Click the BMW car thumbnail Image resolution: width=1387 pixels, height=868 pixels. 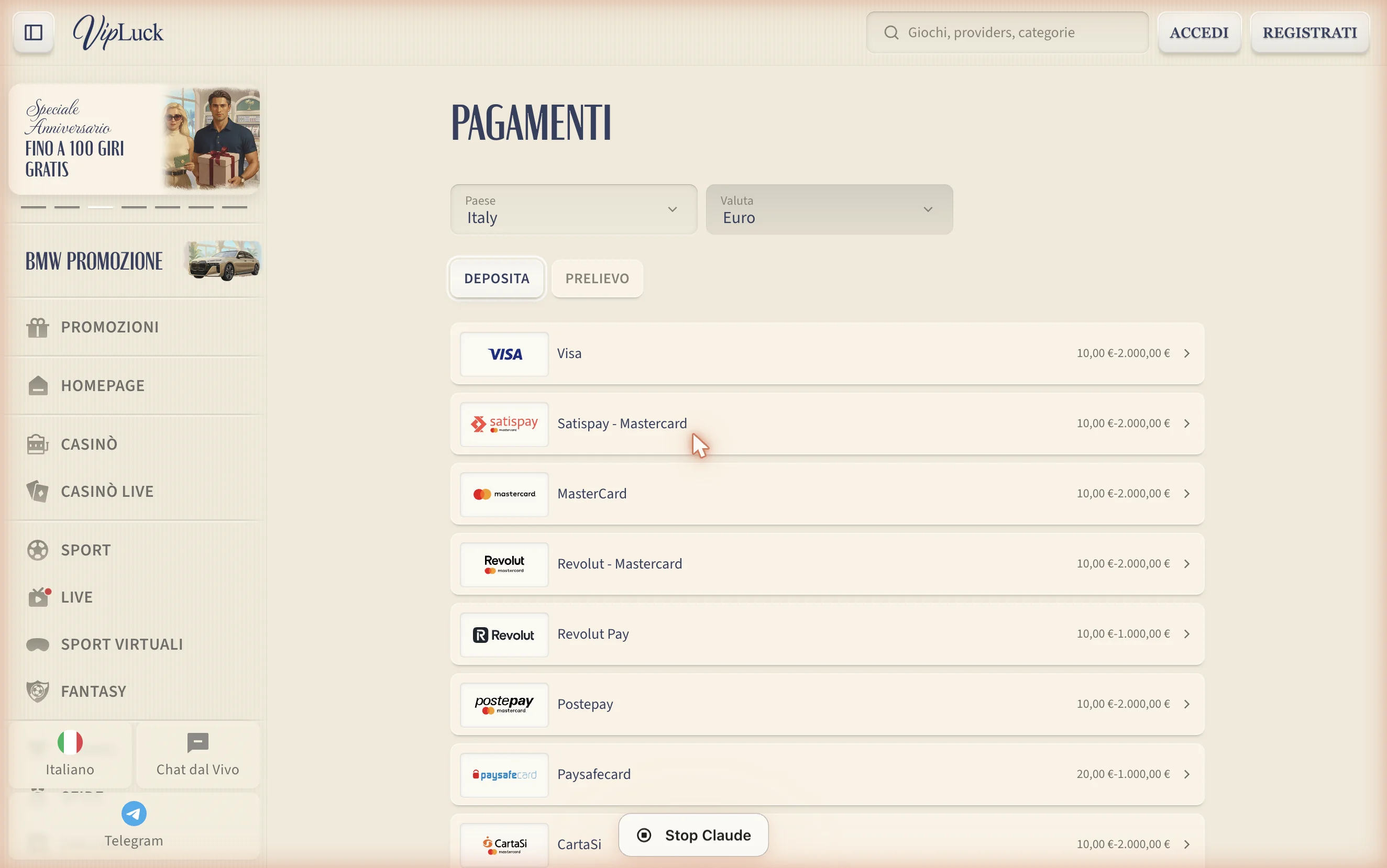[224, 261]
